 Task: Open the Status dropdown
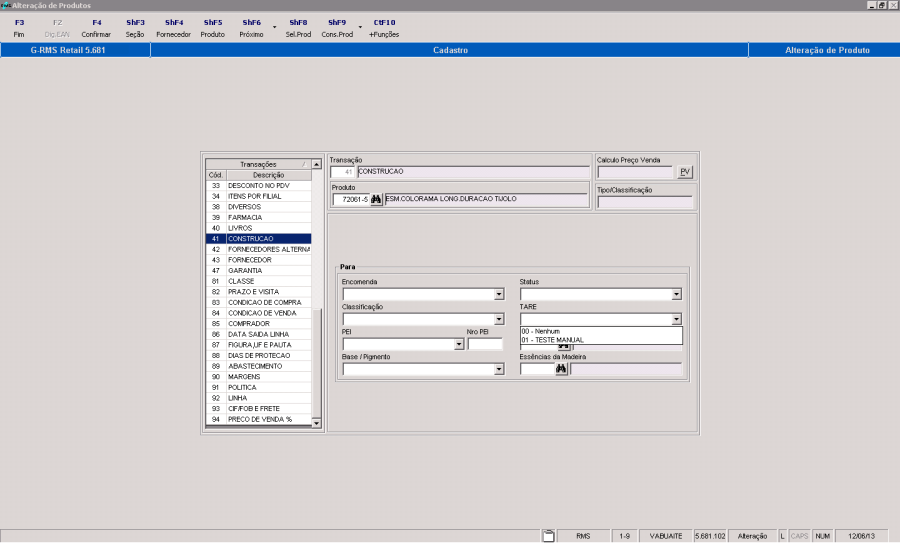click(x=677, y=294)
